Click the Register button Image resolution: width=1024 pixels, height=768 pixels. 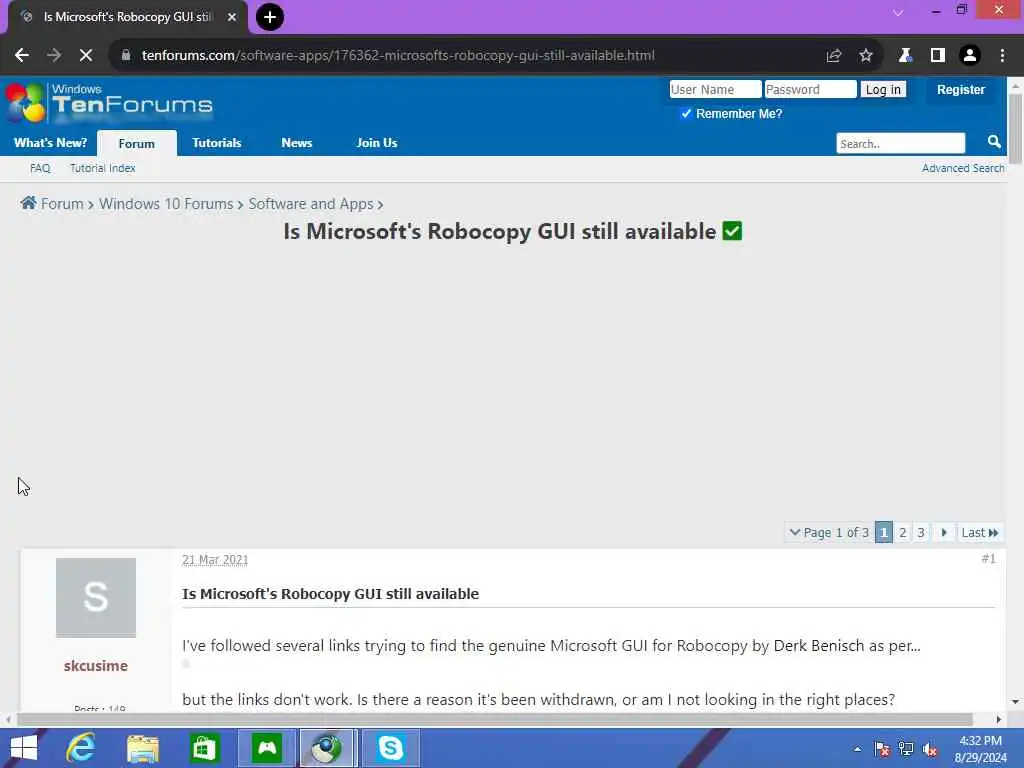click(961, 89)
